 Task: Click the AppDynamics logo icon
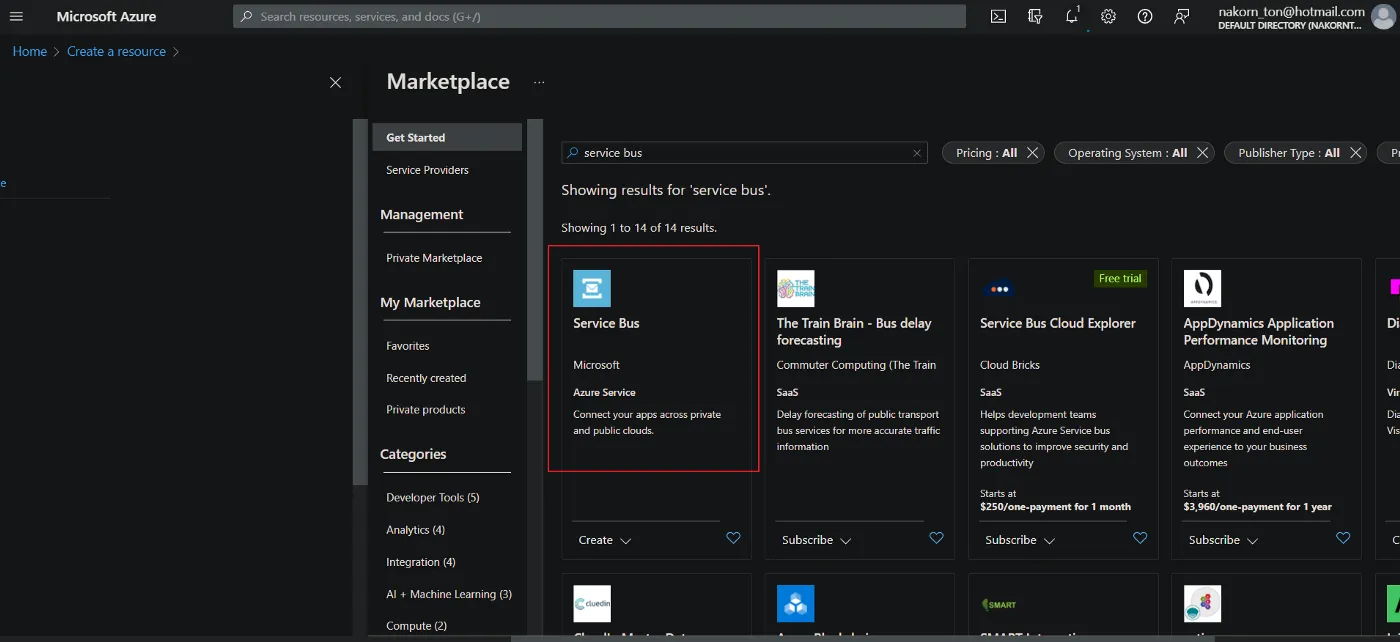click(1202, 288)
